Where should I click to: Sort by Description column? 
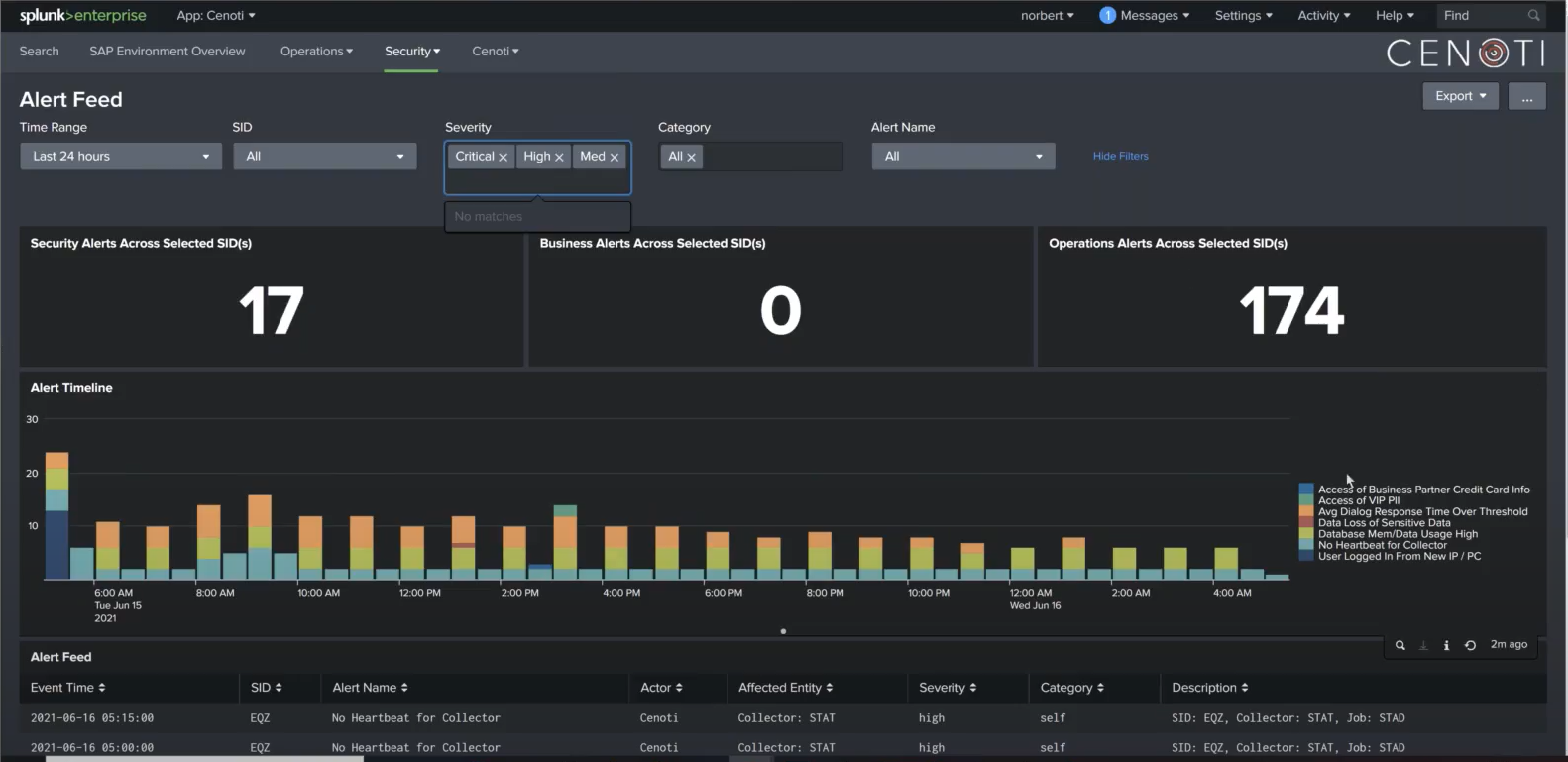click(x=1209, y=688)
